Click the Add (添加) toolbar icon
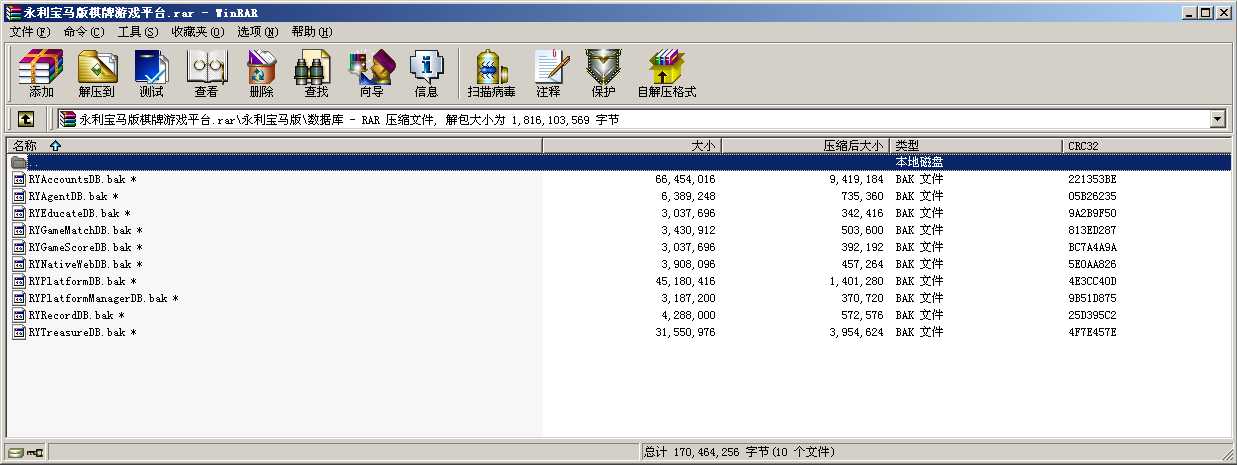 click(41, 73)
